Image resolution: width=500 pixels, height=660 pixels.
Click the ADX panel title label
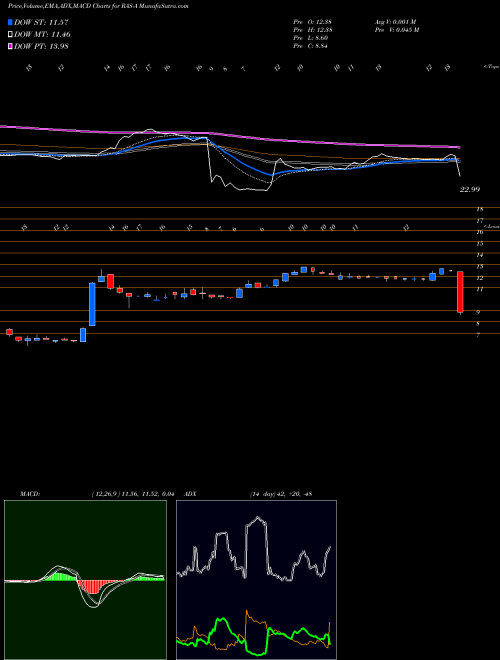190,494
